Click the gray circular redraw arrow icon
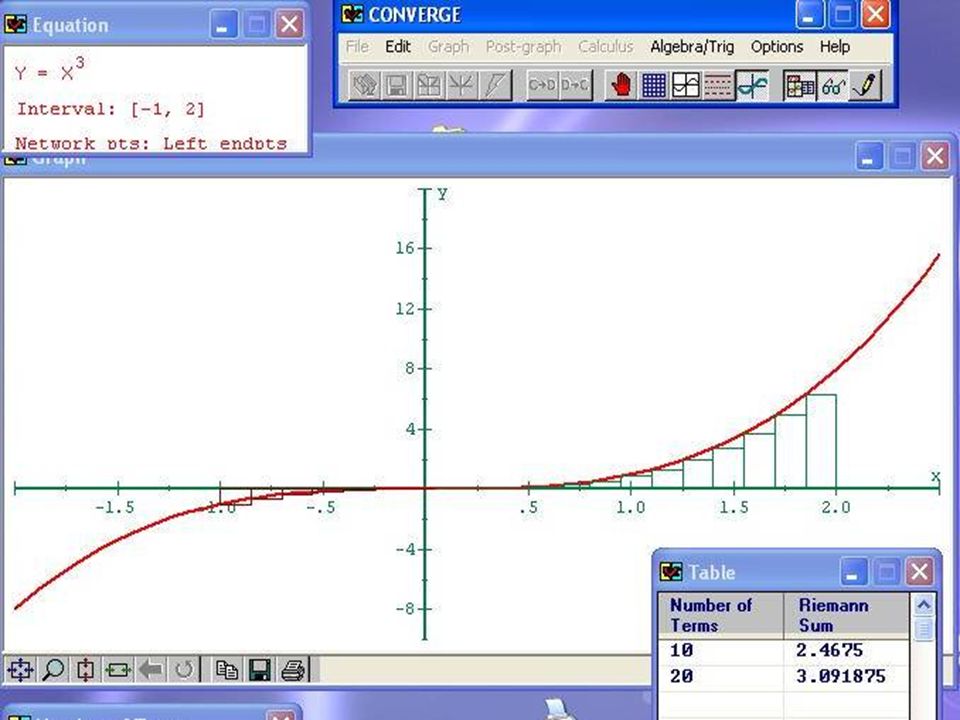 (184, 670)
